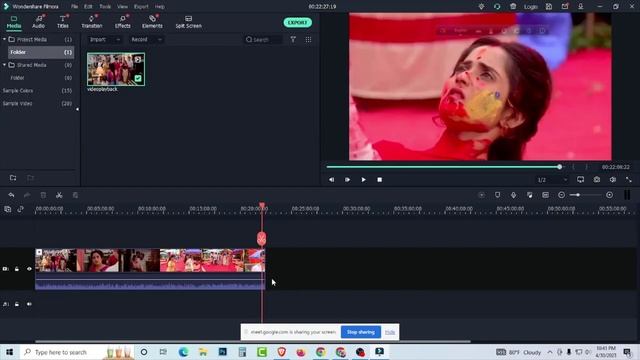Collapse the Shared Media tree
Screen dimensions: 640x360
(x=4, y=65)
